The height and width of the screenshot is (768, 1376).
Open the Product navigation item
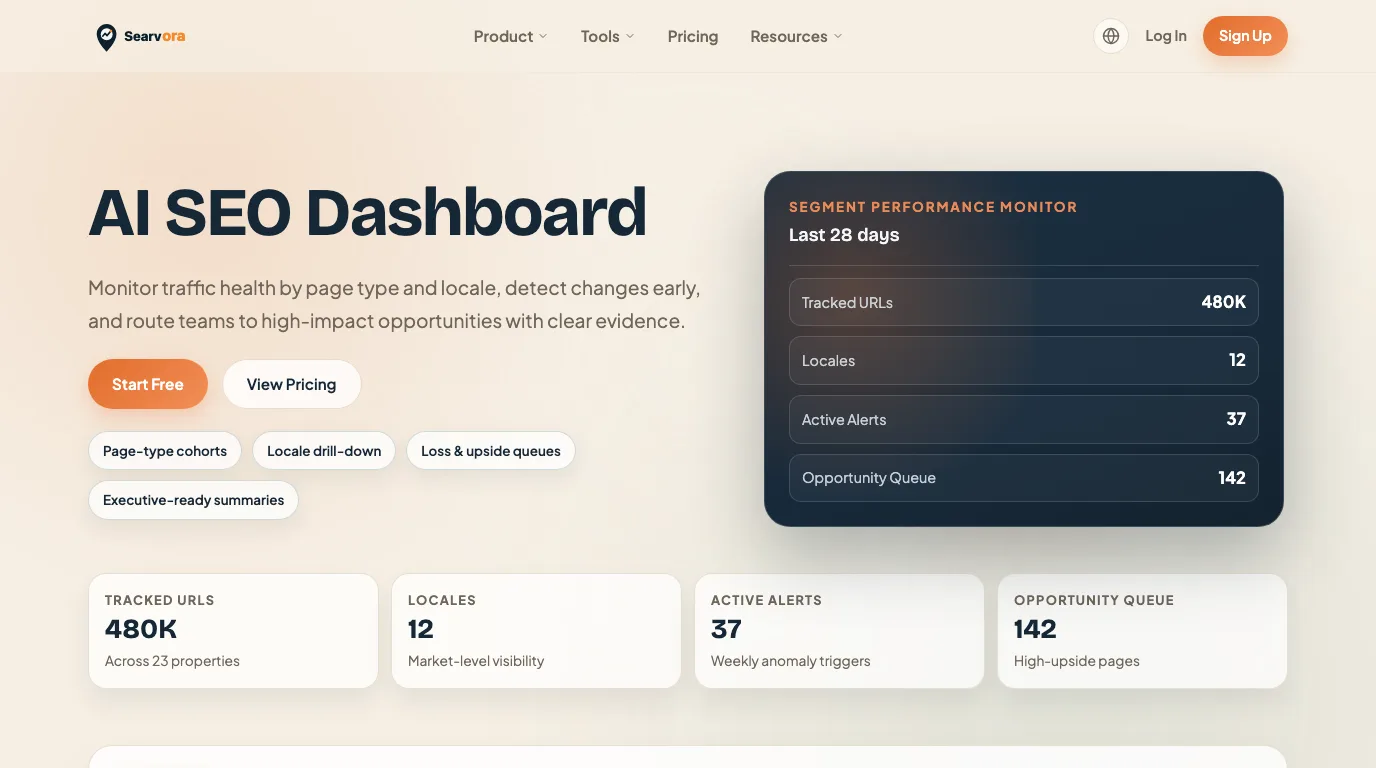coord(510,36)
